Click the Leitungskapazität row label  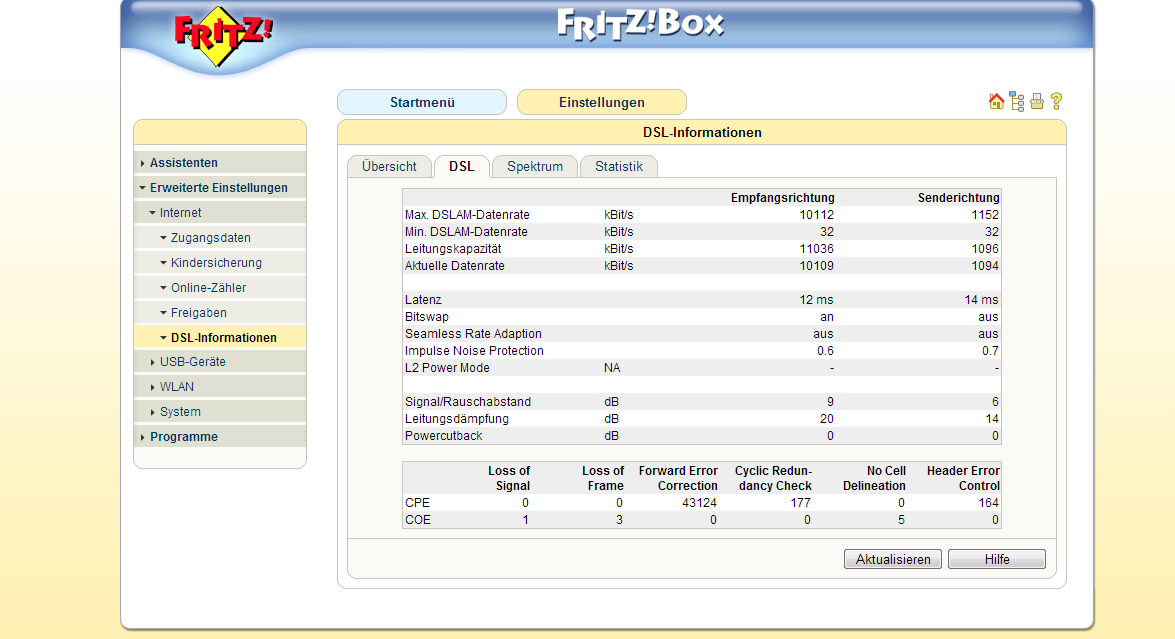coord(453,249)
